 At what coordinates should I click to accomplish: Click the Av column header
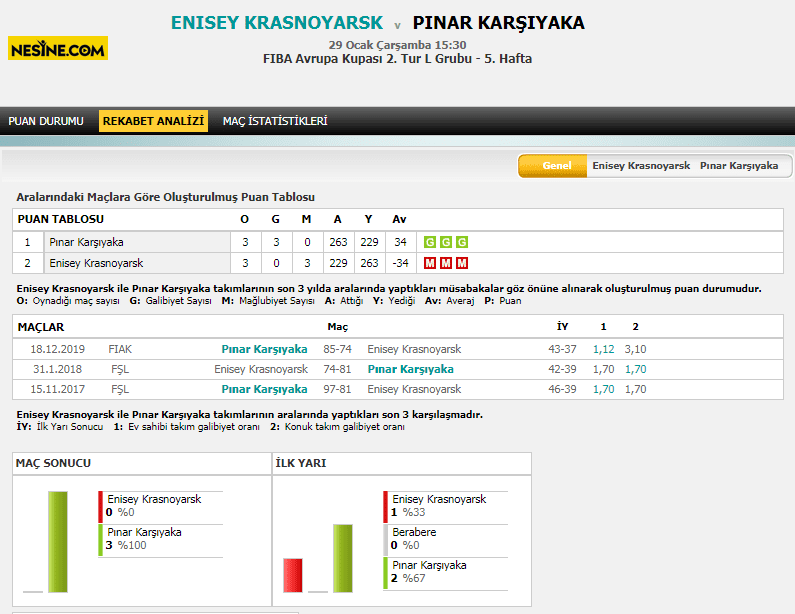click(399, 219)
